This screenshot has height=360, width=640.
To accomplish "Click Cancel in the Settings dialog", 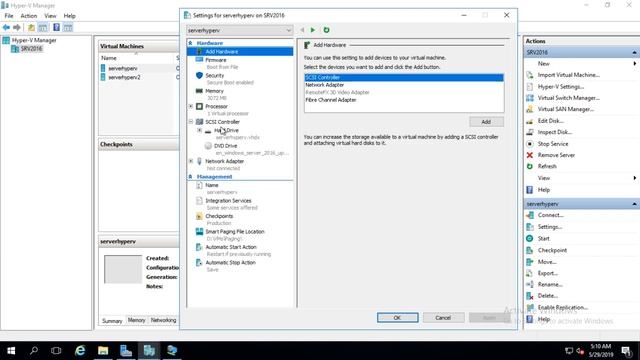I will coord(443,318).
